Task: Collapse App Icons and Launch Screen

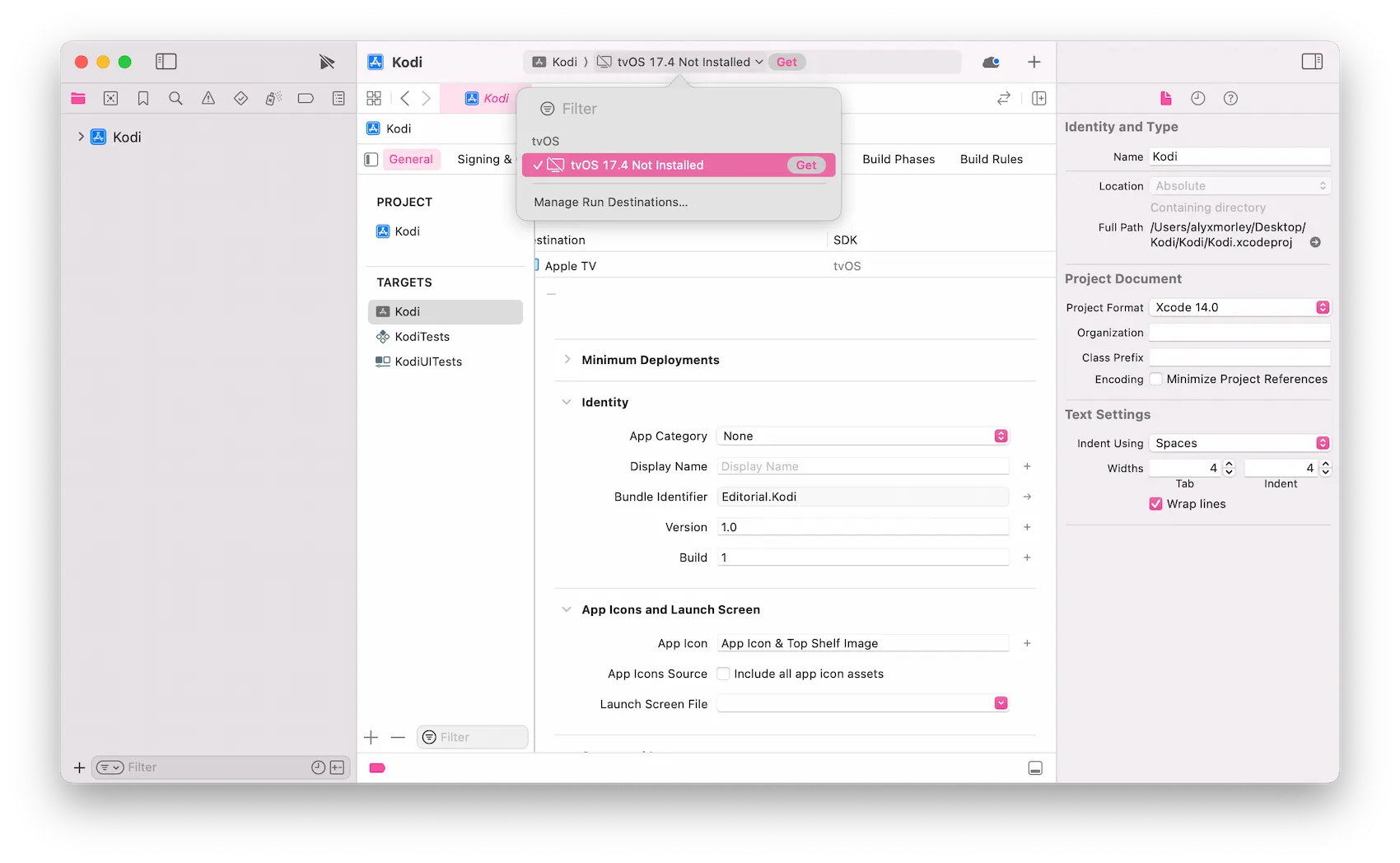Action: coord(567,609)
